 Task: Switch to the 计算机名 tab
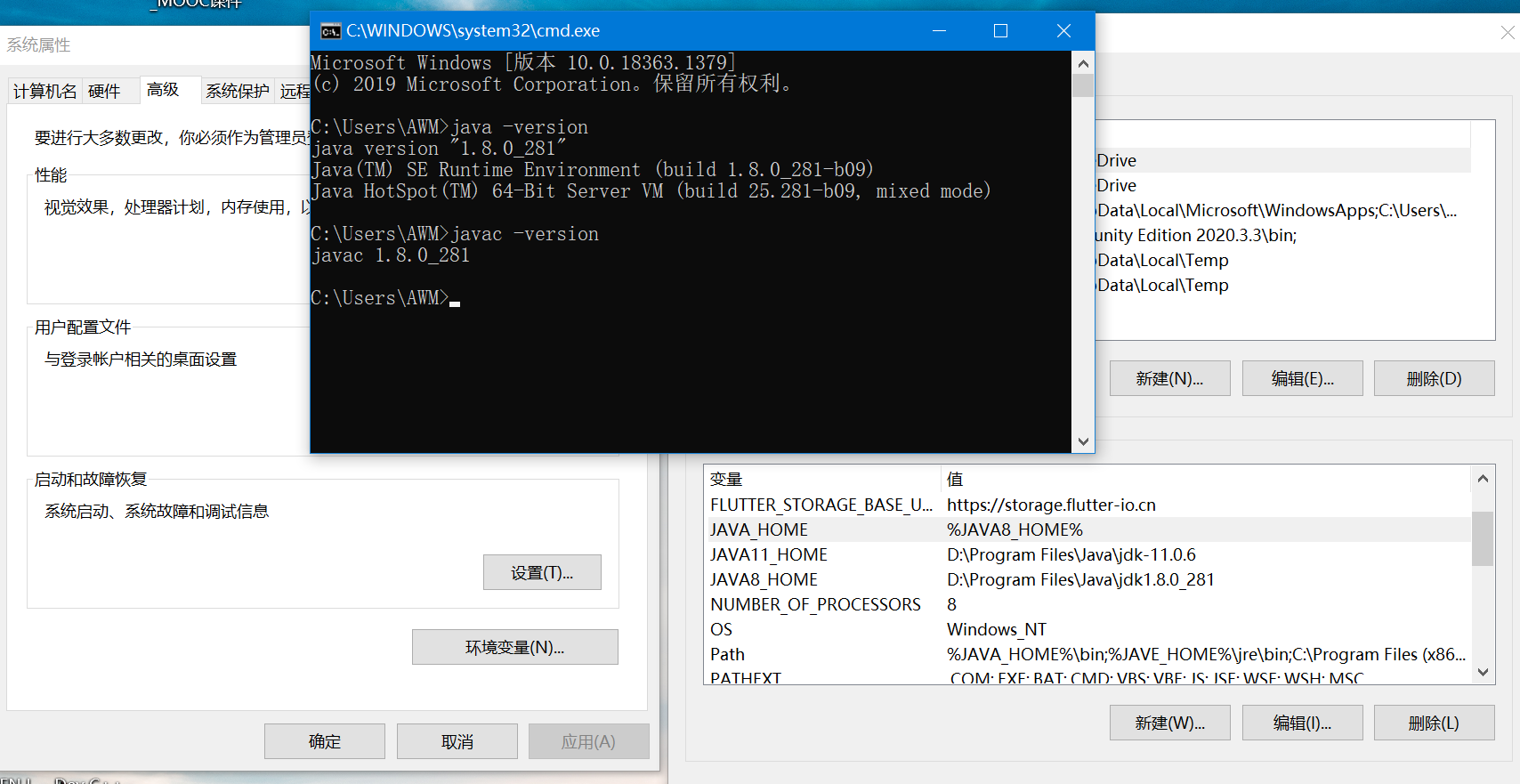[x=44, y=91]
